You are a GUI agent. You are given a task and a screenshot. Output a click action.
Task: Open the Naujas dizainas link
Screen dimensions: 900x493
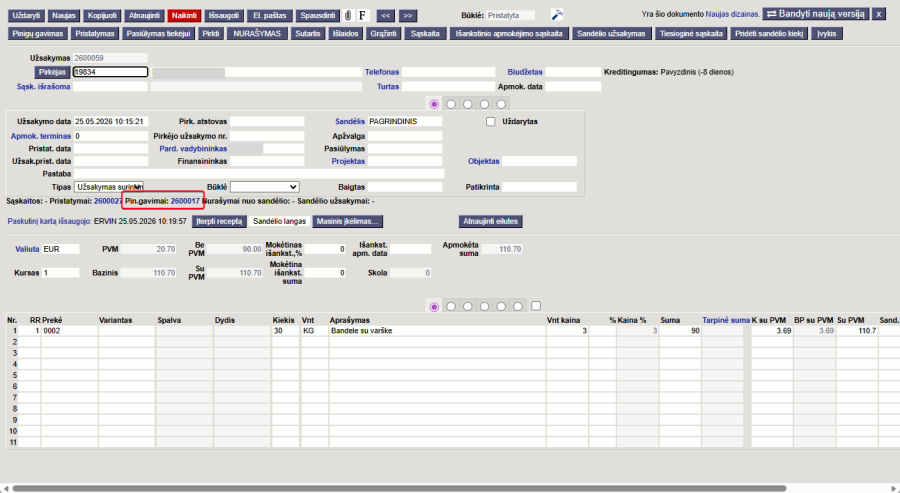[732, 14]
